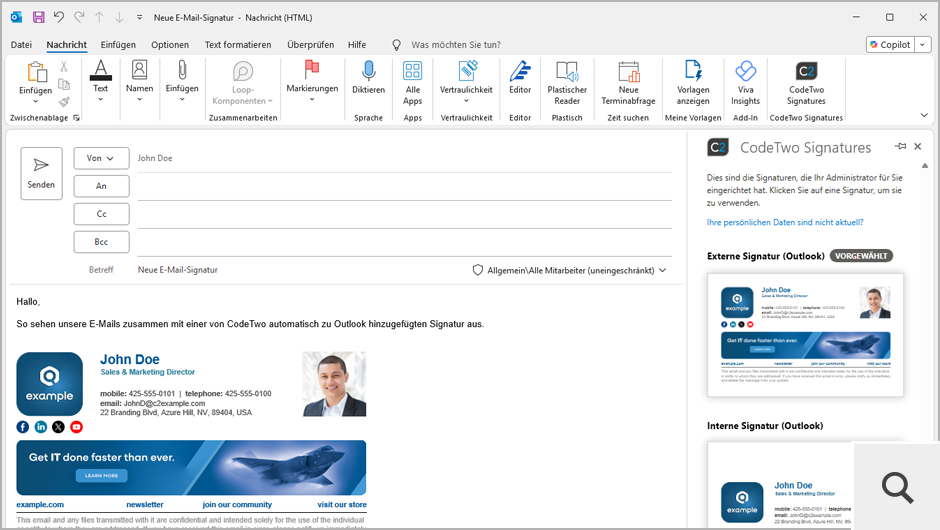Click the Cc button
This screenshot has width=940, height=530.
point(101,214)
